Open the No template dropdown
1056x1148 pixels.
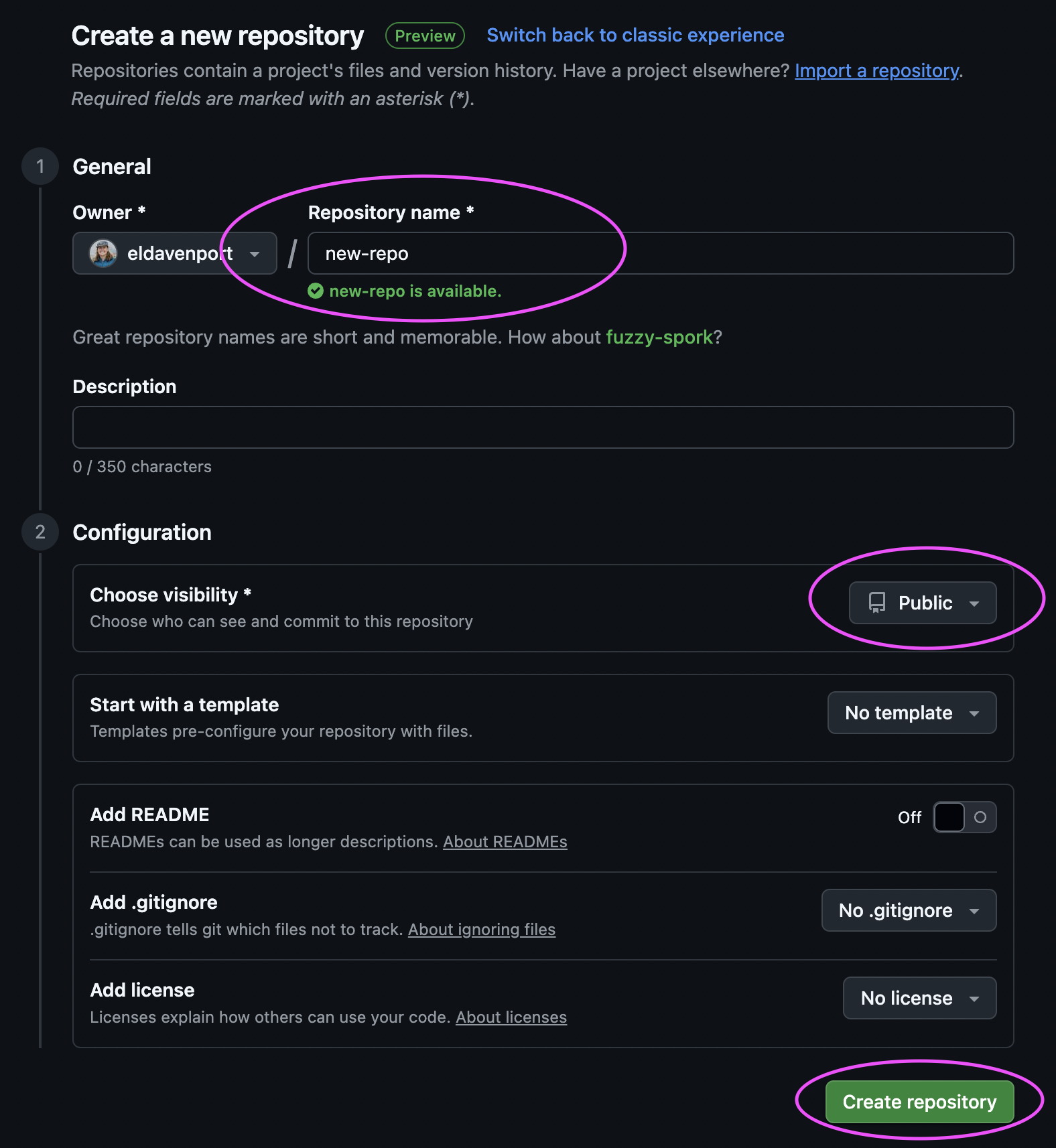tap(912, 713)
